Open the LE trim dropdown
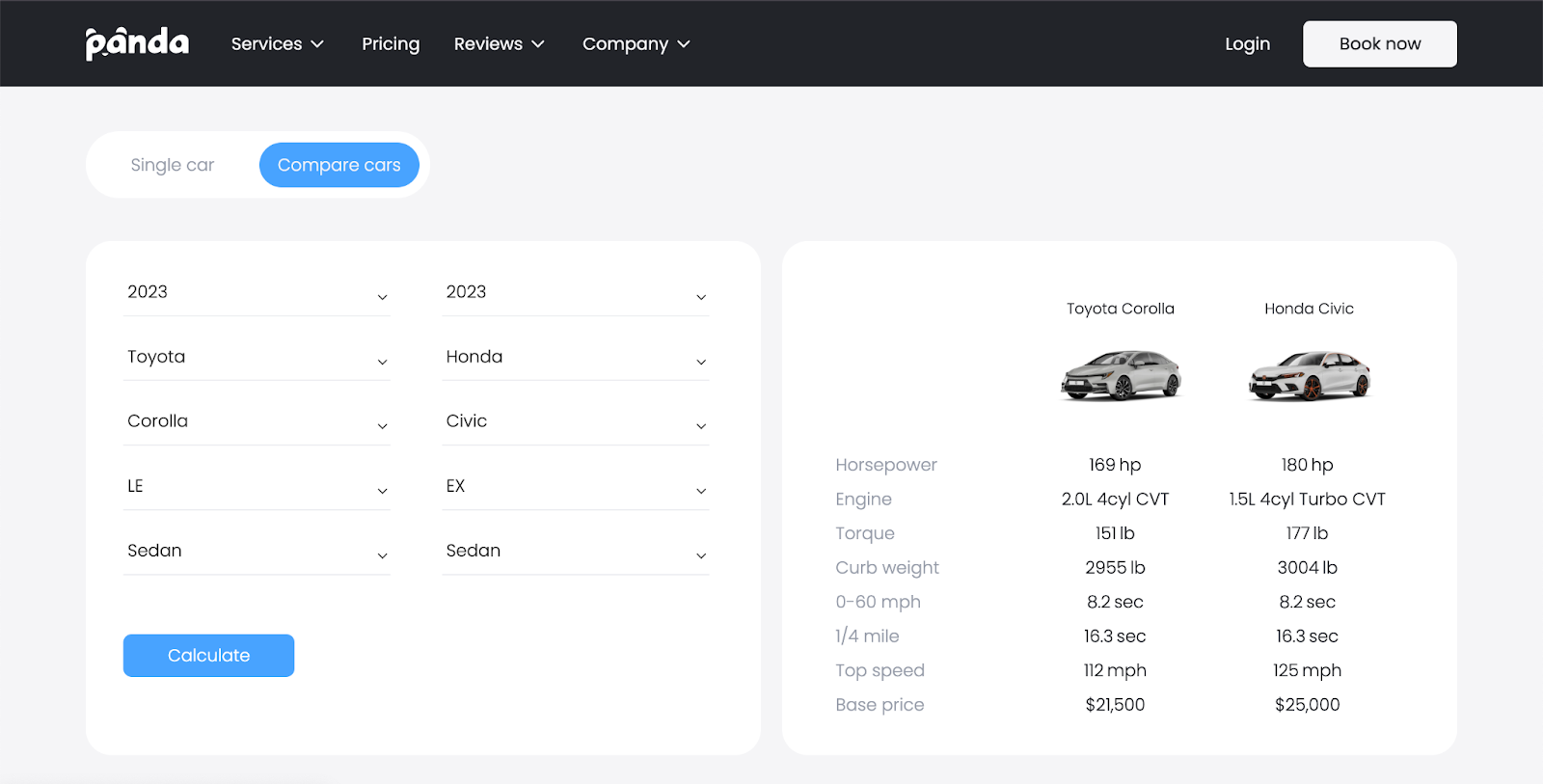Screen dimensions: 1543x784 tap(257, 486)
